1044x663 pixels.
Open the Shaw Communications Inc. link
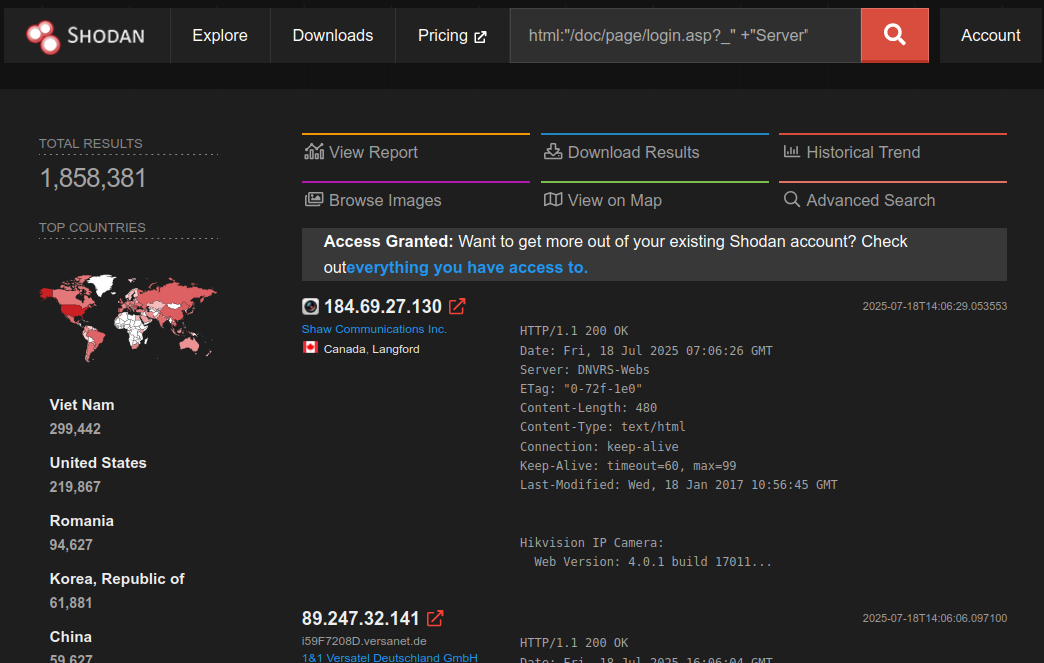point(373,329)
